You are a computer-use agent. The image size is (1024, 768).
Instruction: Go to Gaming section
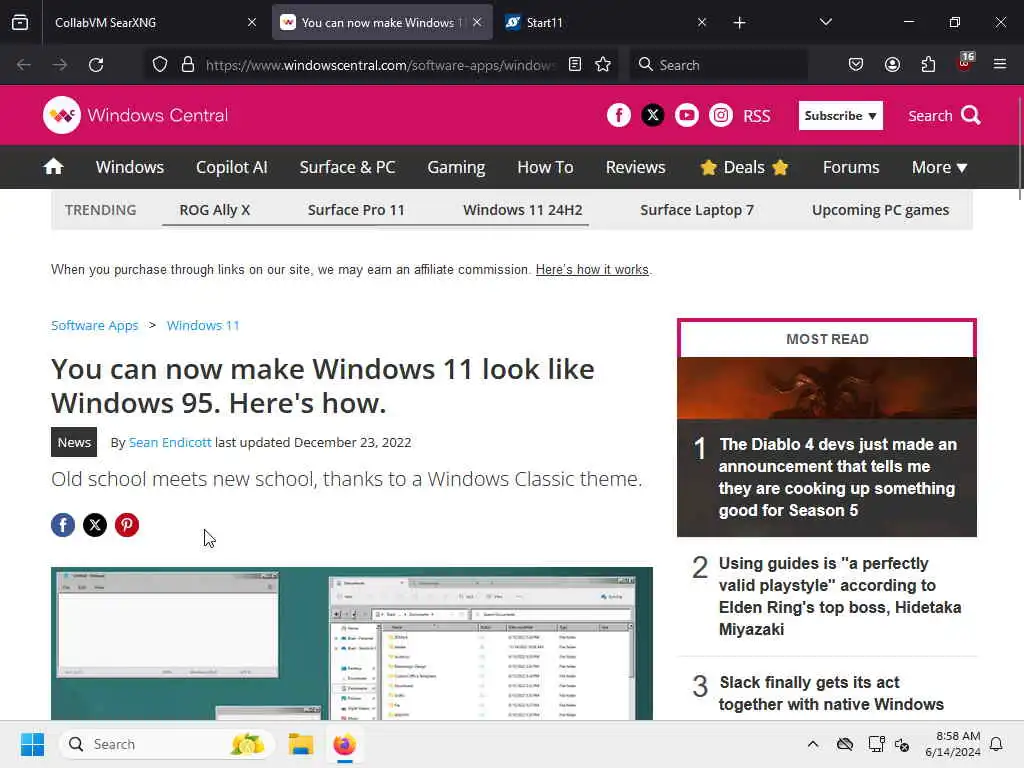(456, 167)
